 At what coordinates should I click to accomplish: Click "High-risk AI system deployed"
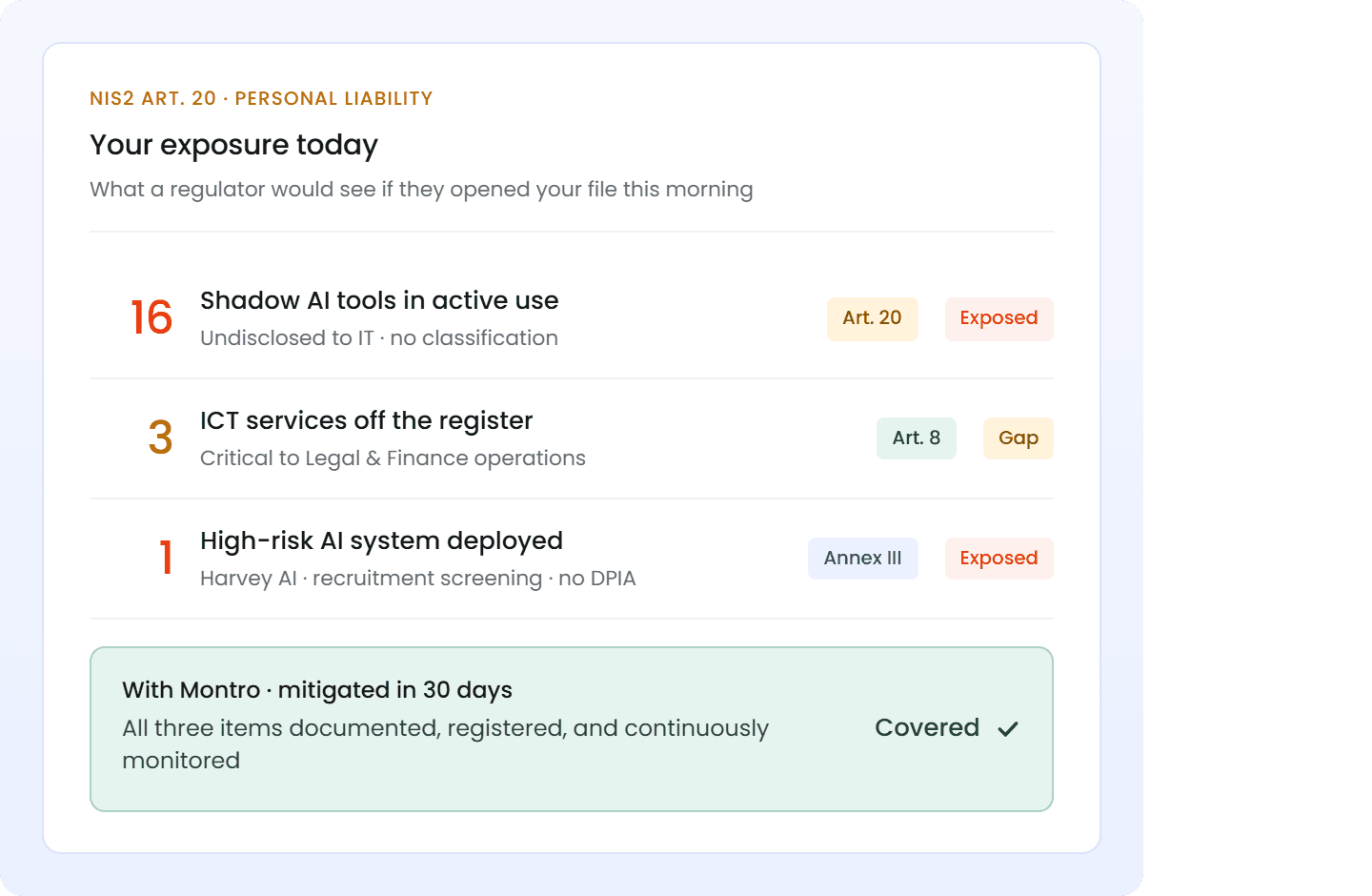point(381,540)
